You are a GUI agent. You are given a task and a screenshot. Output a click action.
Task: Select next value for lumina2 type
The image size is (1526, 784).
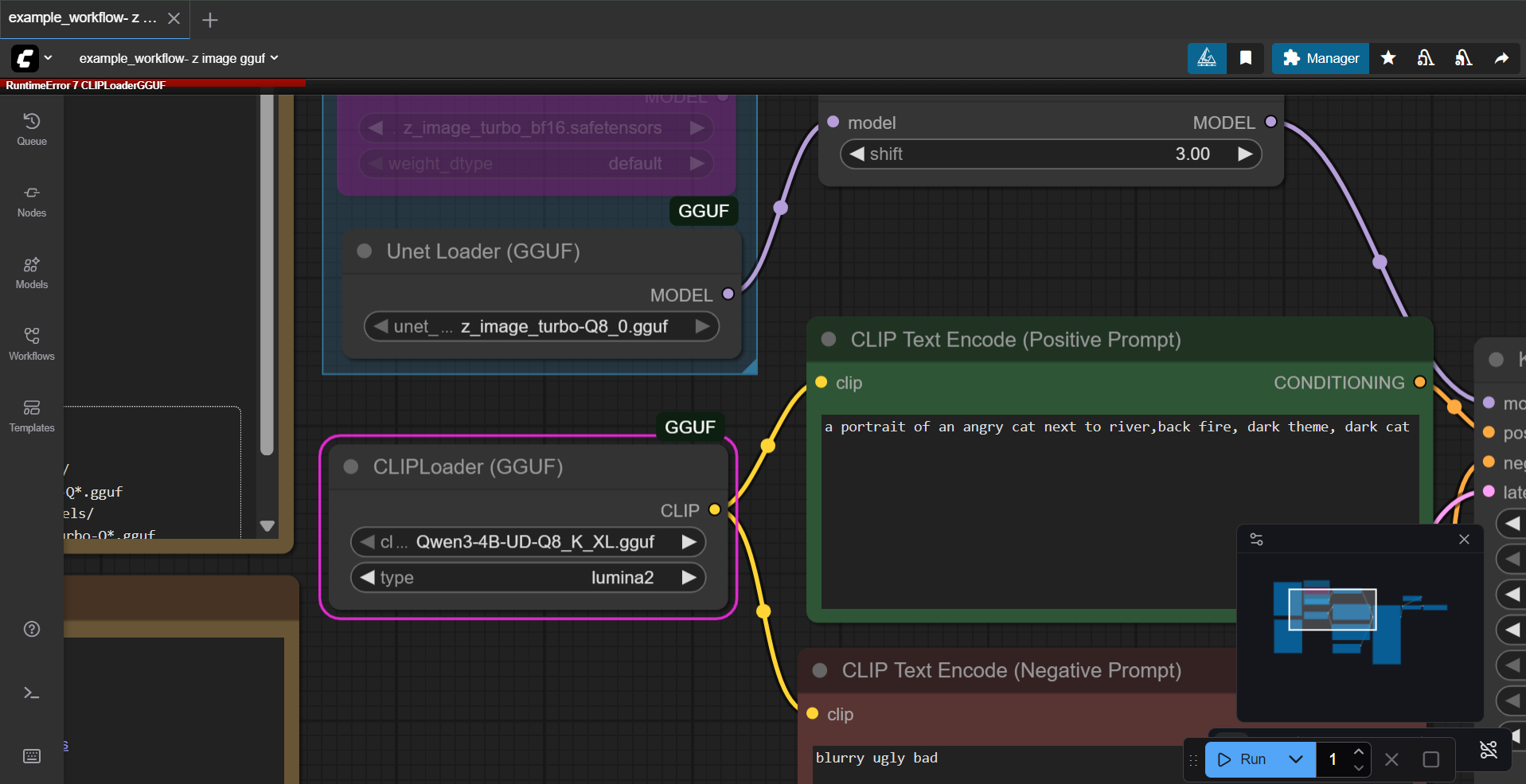coord(689,578)
